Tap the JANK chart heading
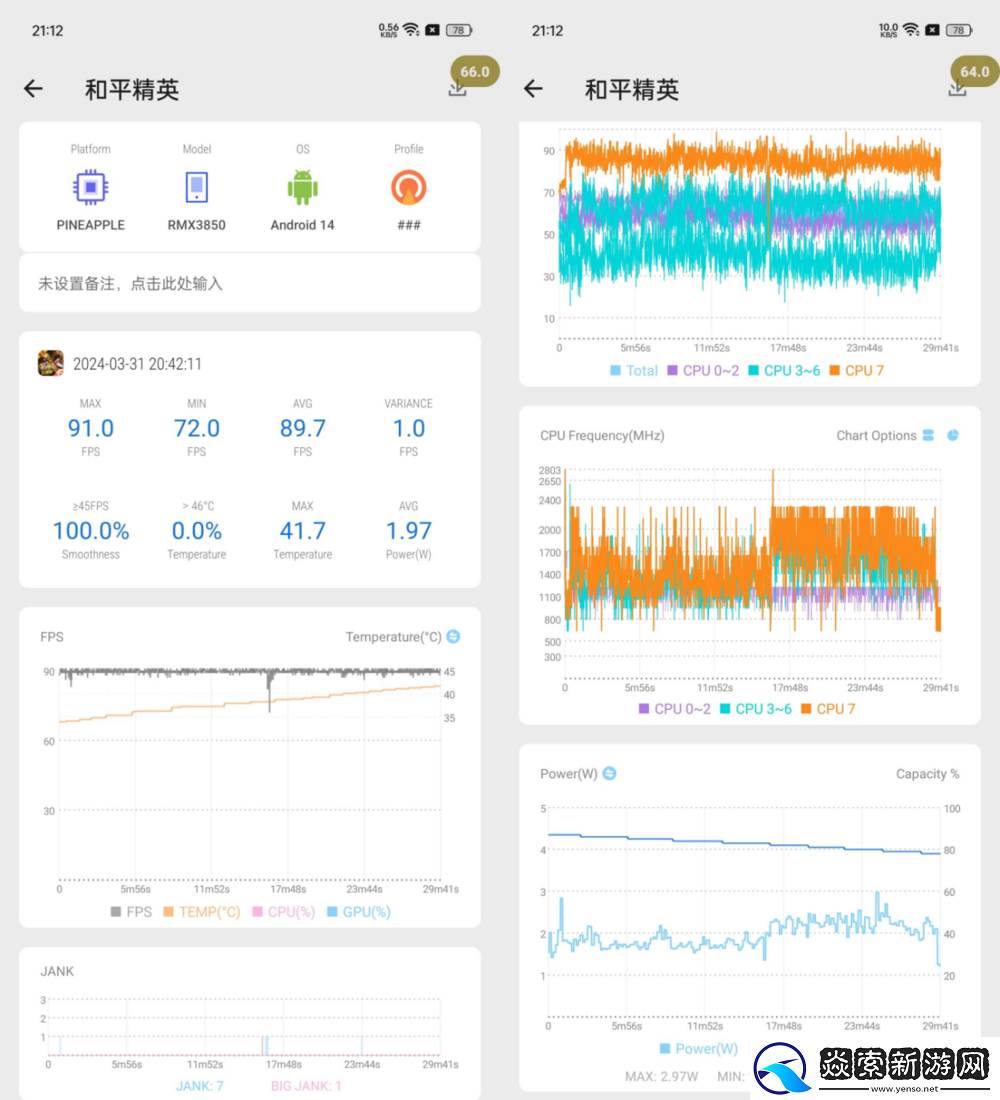 [x=57, y=971]
